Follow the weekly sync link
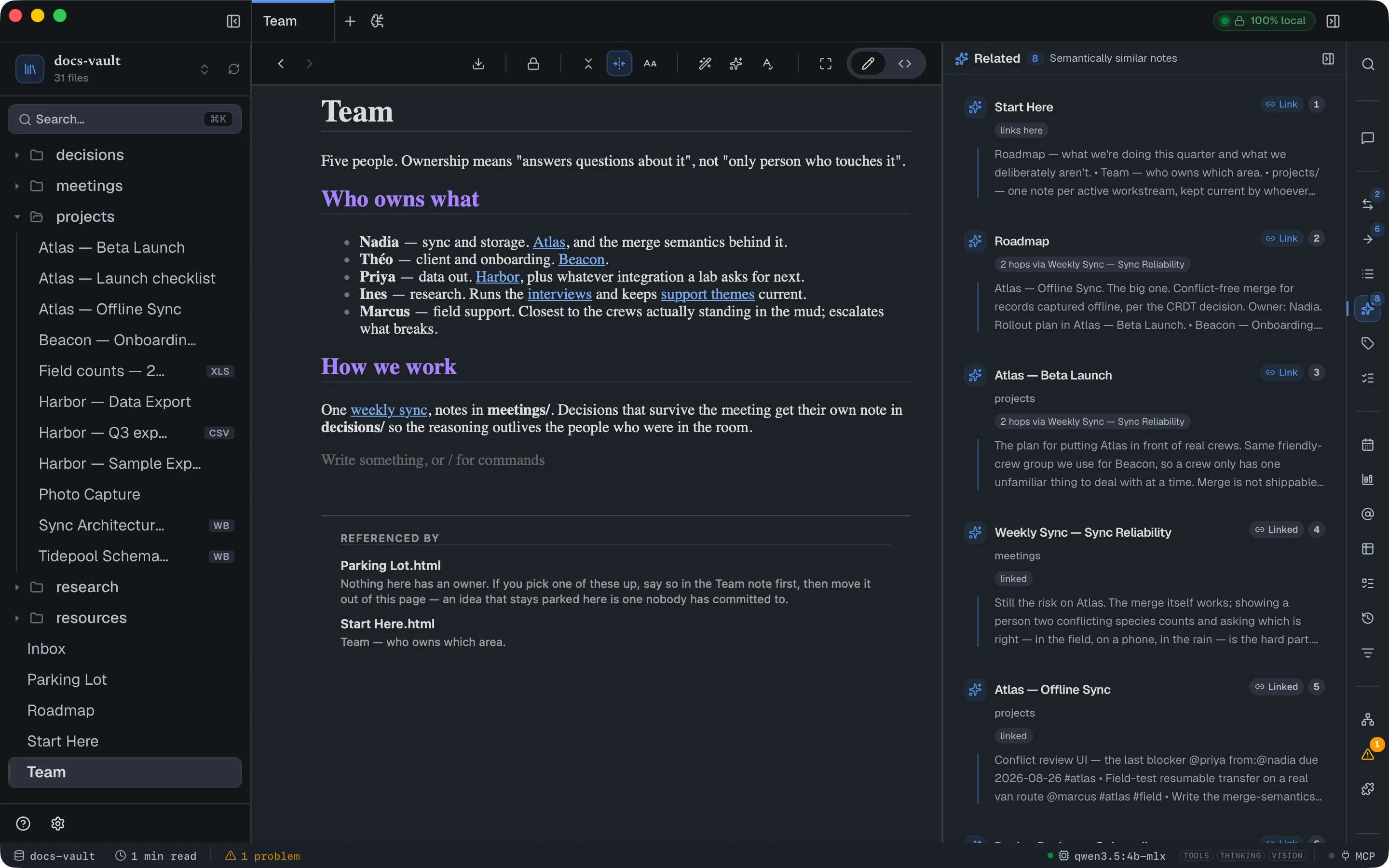 click(389, 410)
